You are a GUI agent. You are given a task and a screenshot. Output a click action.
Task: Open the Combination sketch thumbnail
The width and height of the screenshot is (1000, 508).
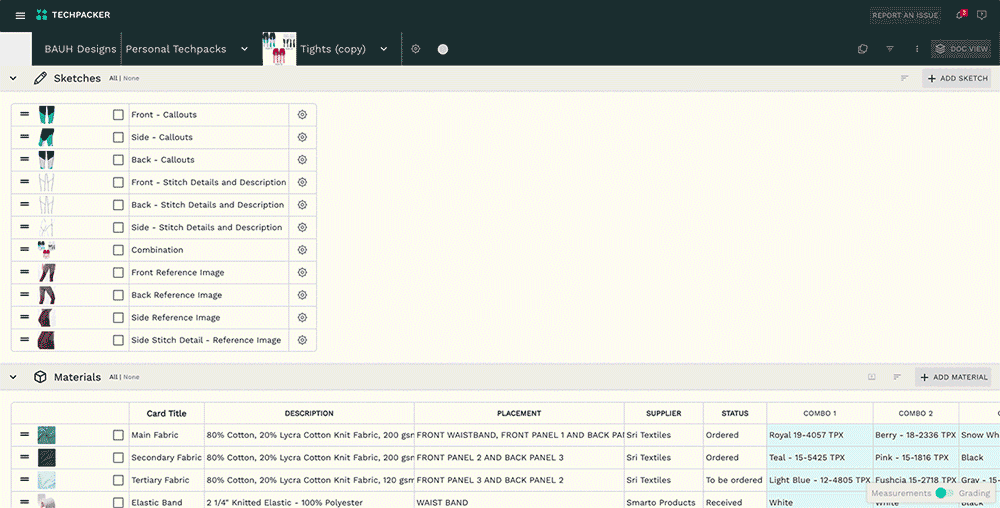[x=47, y=250]
